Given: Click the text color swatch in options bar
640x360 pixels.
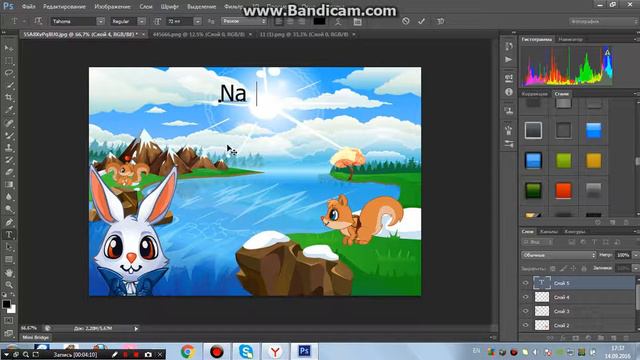Looking at the screenshot, I should (x=319, y=21).
